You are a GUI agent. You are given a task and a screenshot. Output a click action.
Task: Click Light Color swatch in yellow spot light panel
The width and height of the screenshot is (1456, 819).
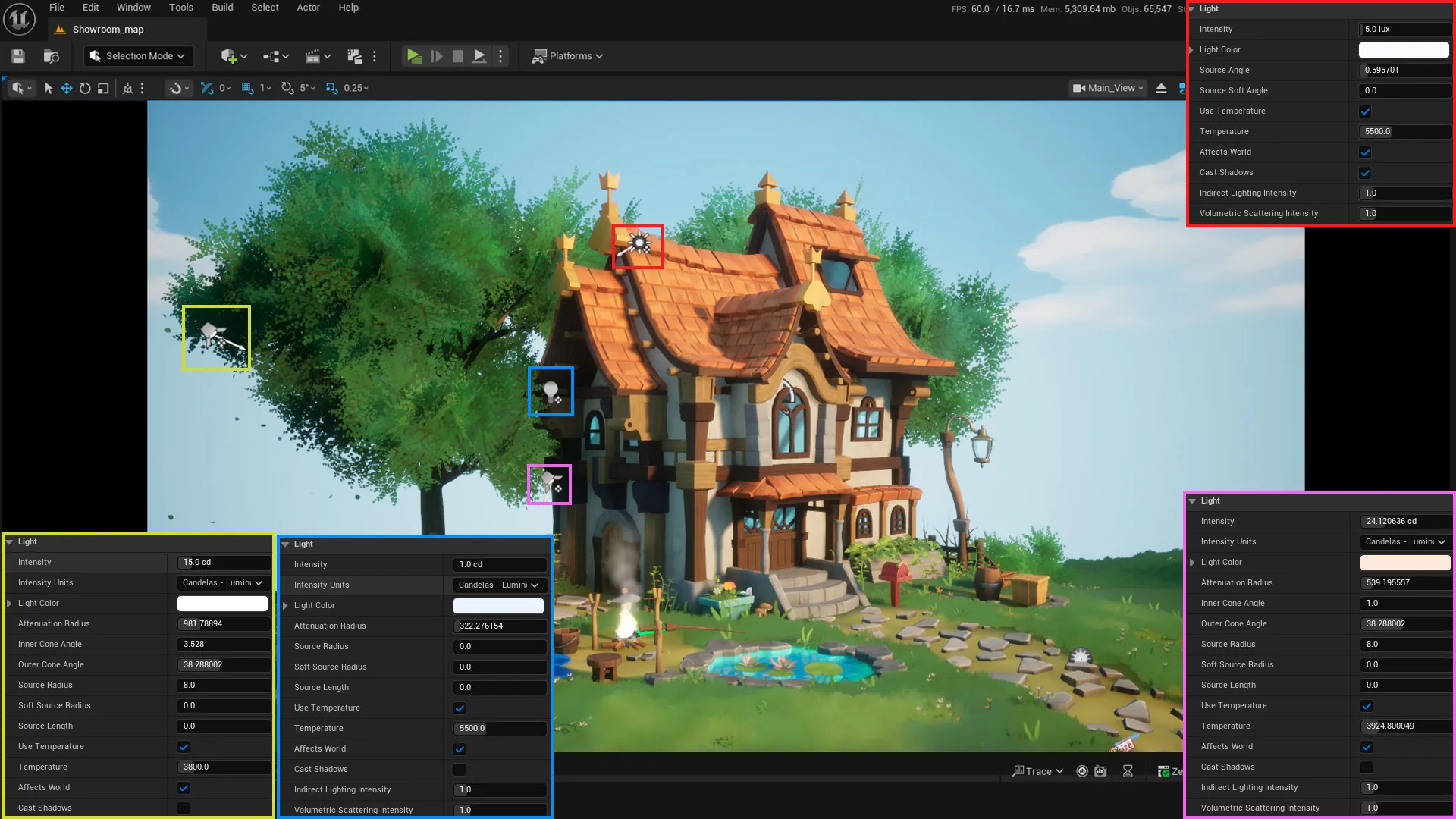tap(222, 603)
